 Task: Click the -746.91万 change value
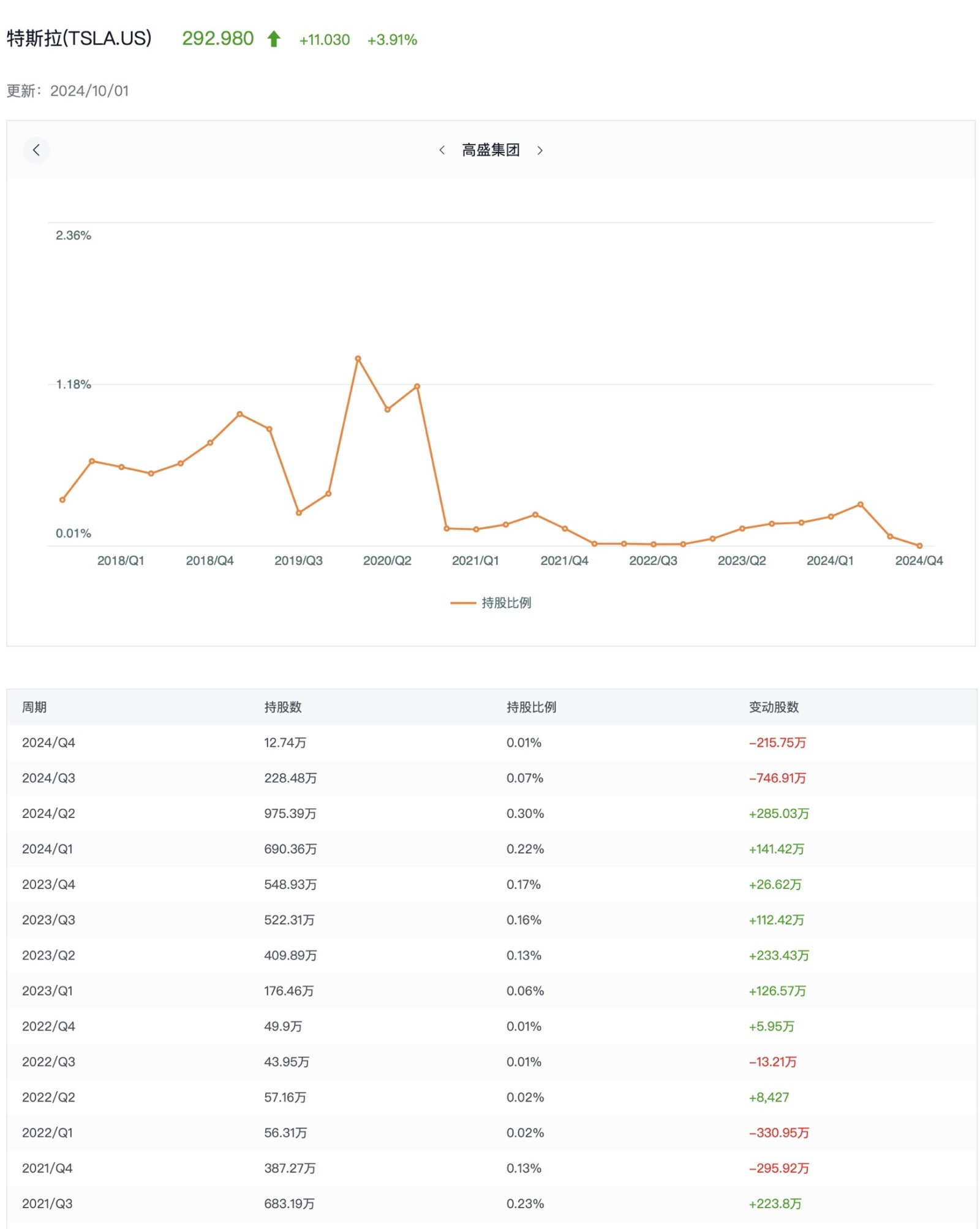pos(777,778)
